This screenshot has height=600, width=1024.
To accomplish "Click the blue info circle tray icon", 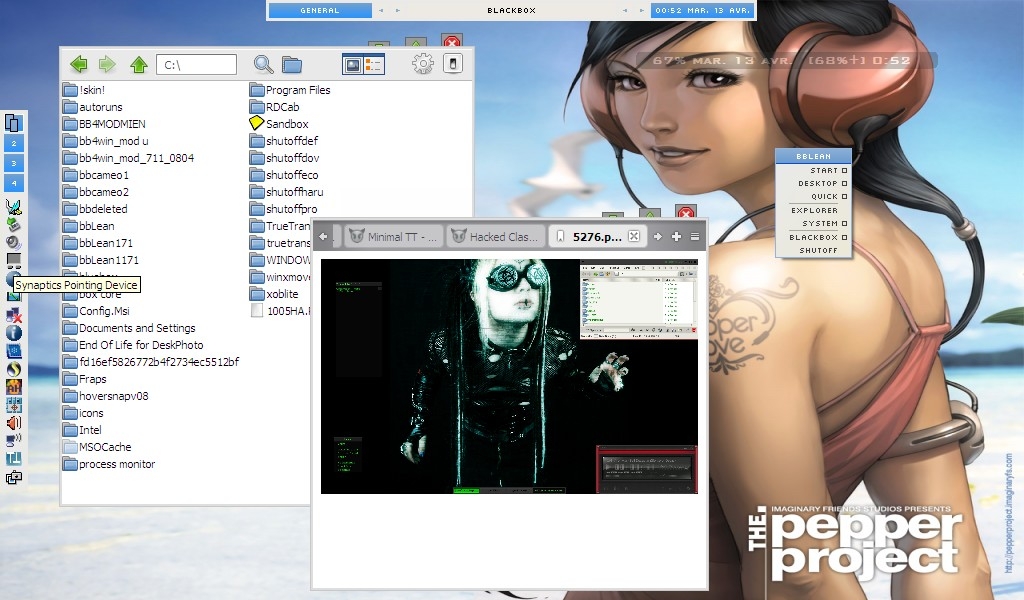I will [14, 333].
